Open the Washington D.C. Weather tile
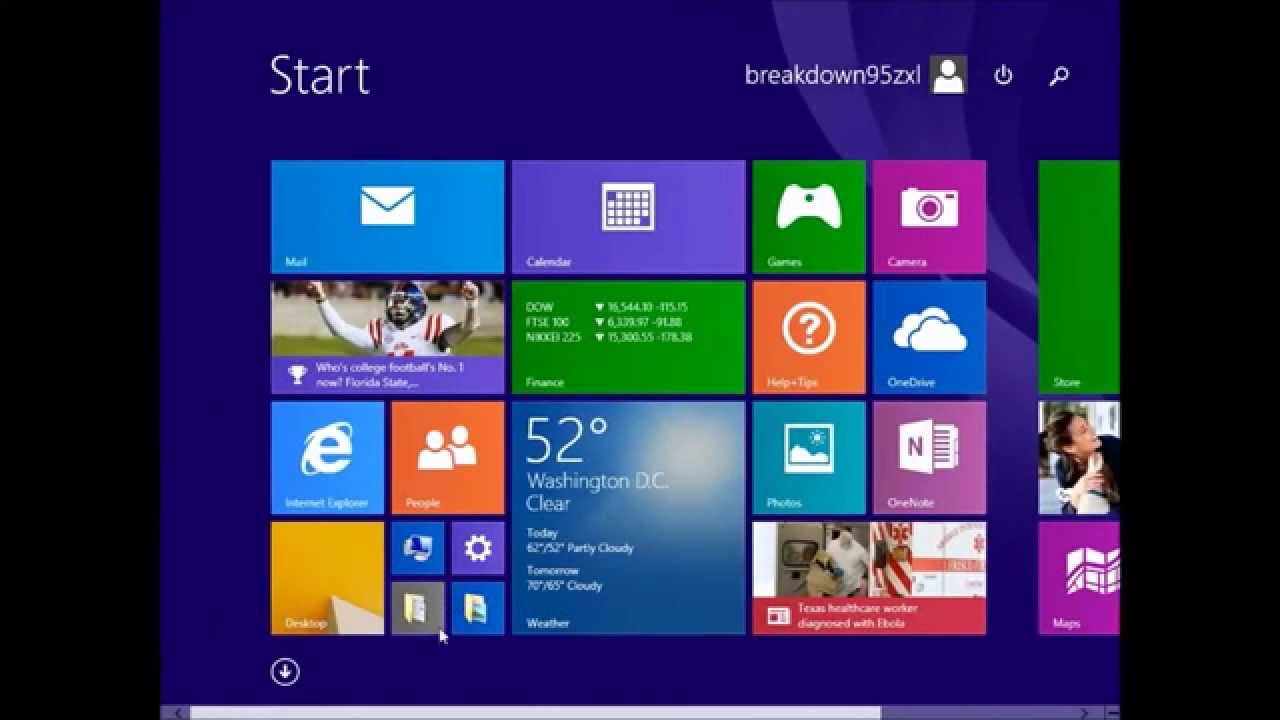 pos(628,518)
